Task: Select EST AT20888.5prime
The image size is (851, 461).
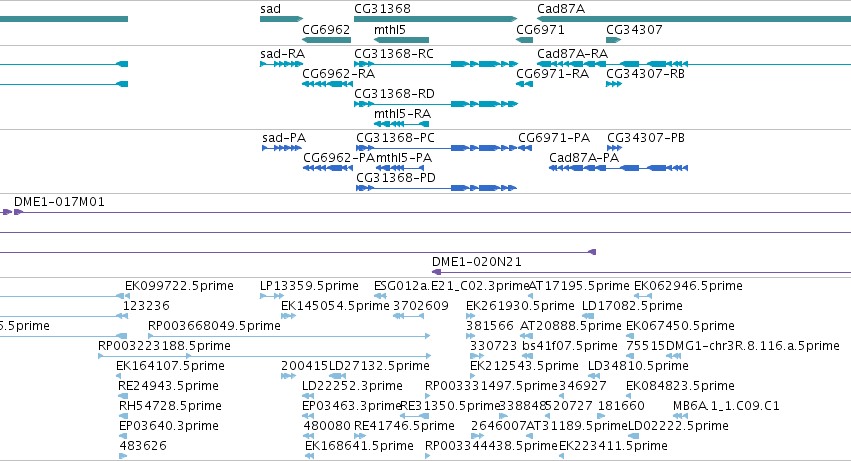Action: point(570,326)
